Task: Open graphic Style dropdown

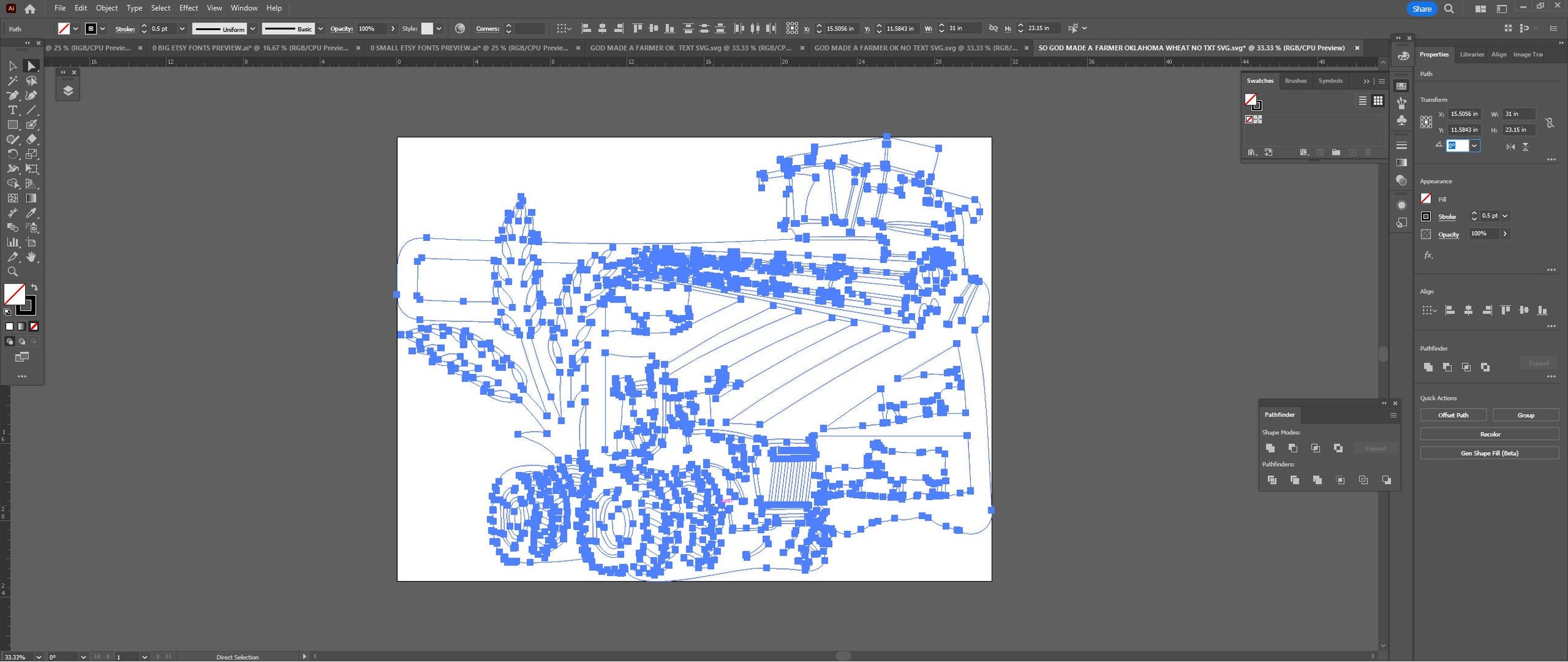Action: (x=438, y=29)
